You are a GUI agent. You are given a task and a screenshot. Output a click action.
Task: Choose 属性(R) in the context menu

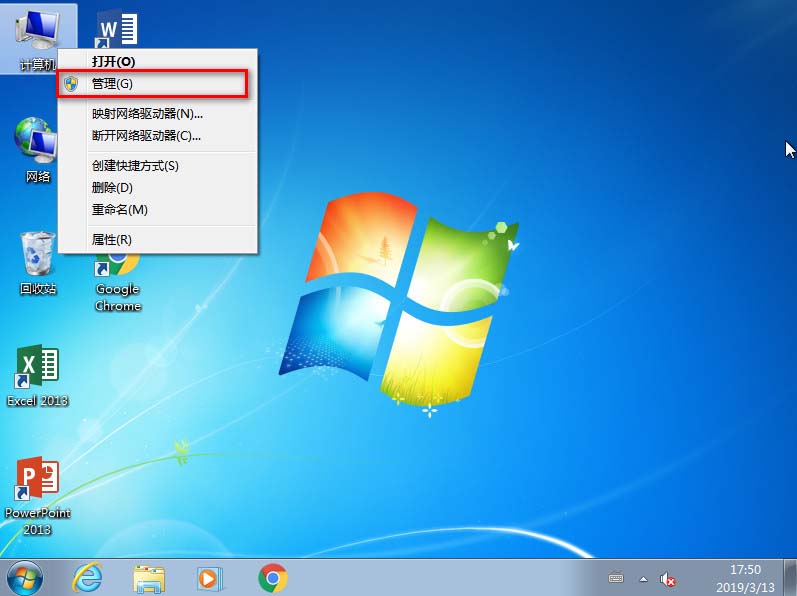coord(157,239)
